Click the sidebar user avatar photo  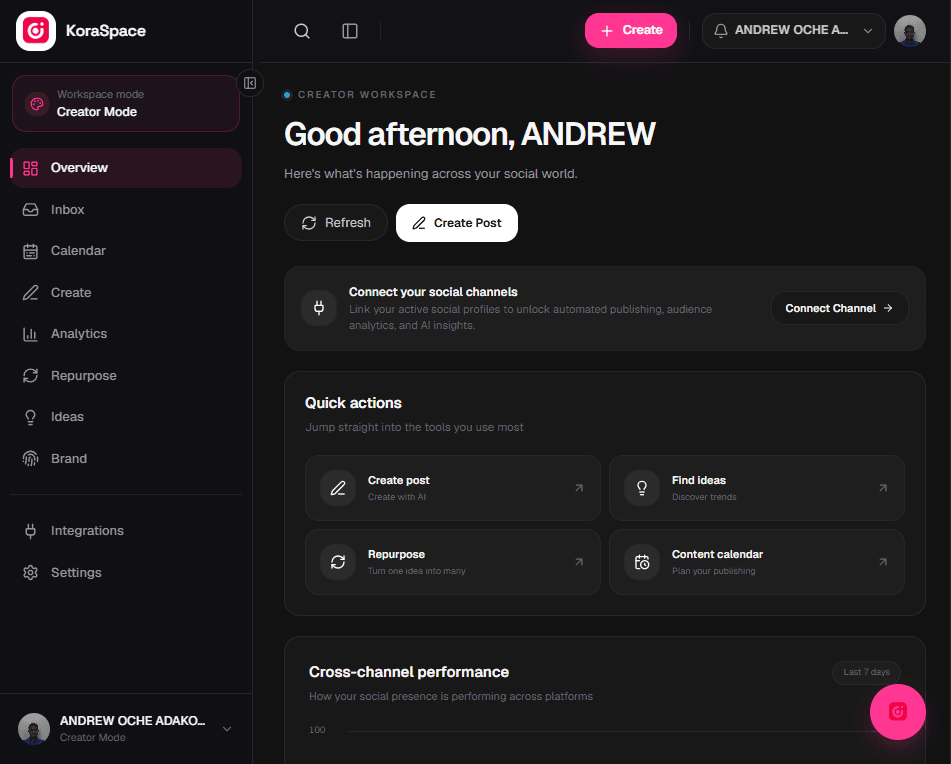point(34,729)
